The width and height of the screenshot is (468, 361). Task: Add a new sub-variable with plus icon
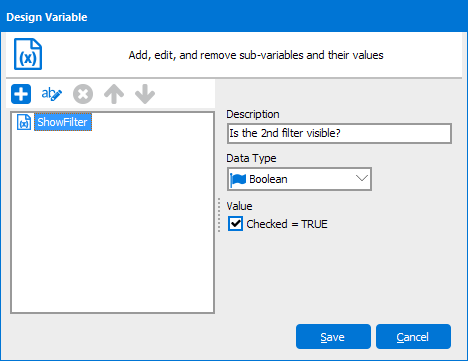click(x=21, y=94)
